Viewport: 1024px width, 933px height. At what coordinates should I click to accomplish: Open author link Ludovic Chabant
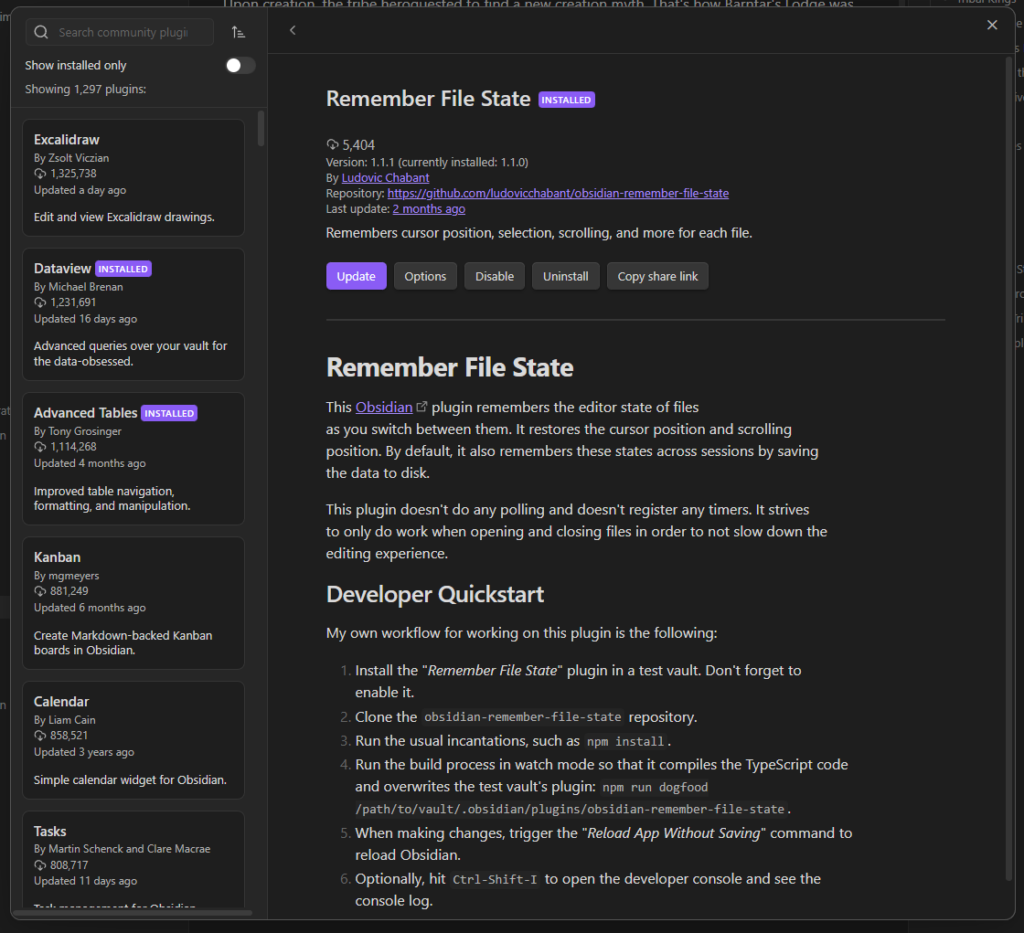(x=385, y=178)
